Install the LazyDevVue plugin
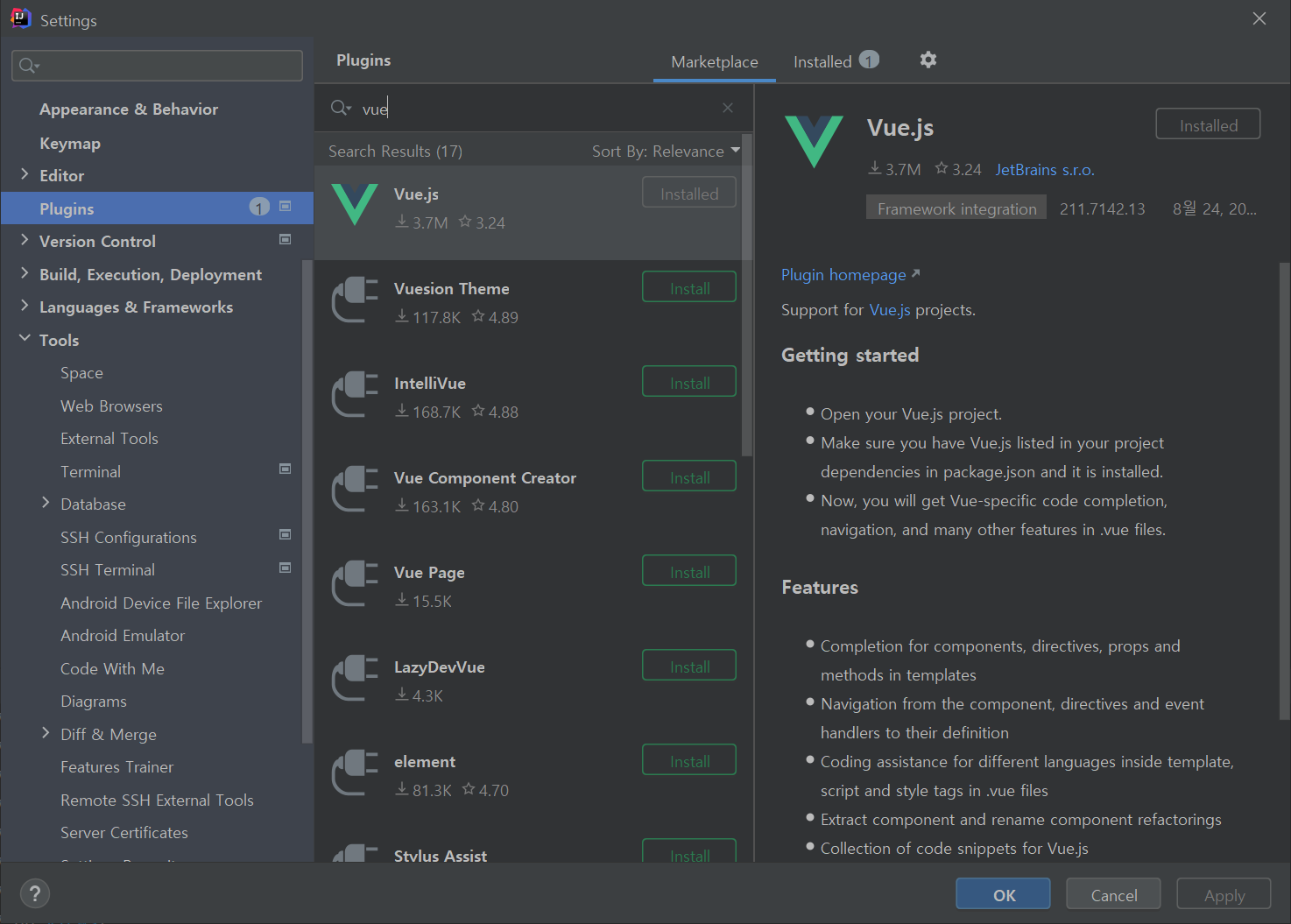The image size is (1291, 924). point(689,666)
